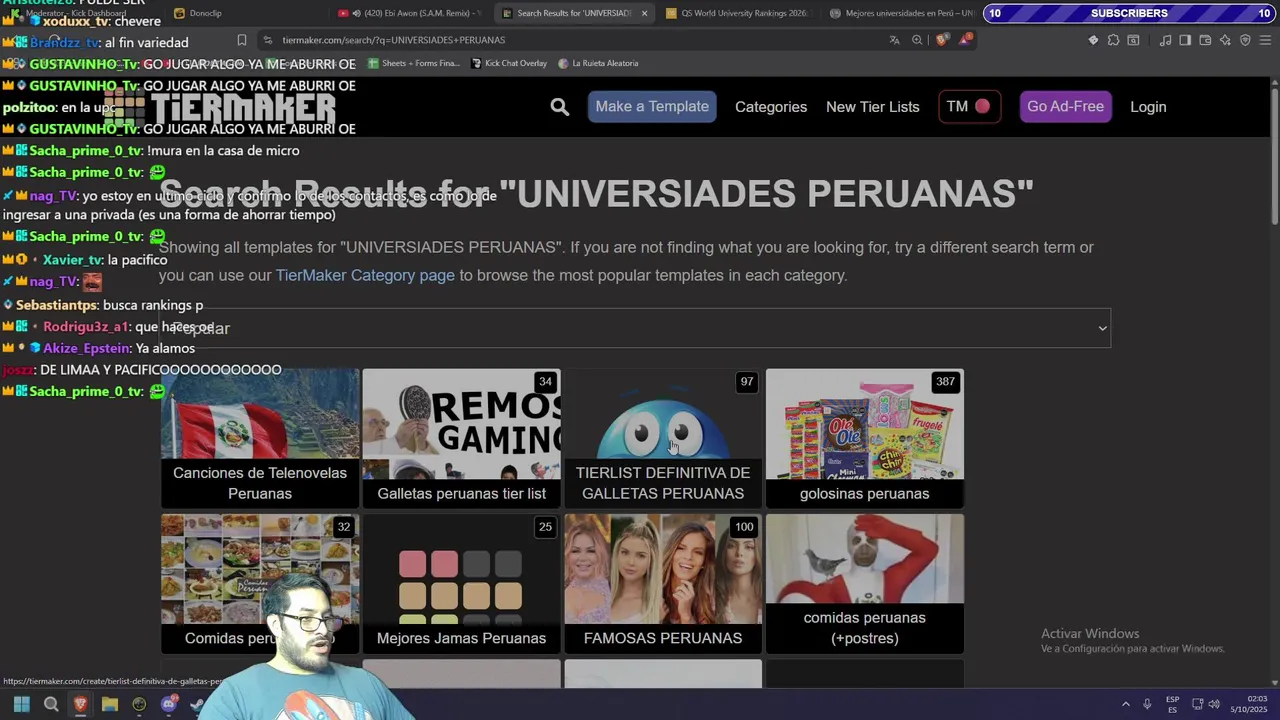
Task: Open Mejores Jamas Peruanas template
Action: coord(462,583)
